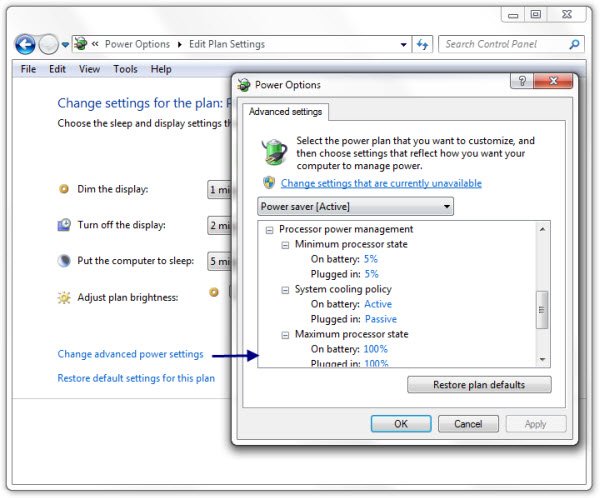Open the File menu
Viewport: 600px width, 498px height.
(x=28, y=69)
